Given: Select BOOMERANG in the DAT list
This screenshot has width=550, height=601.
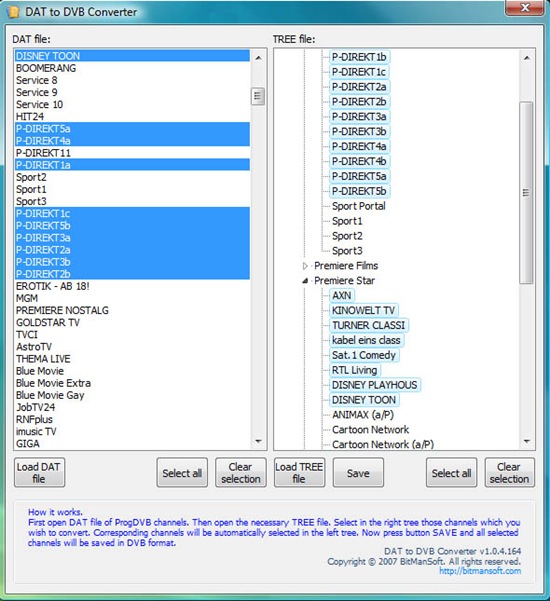Looking at the screenshot, I should [132, 68].
